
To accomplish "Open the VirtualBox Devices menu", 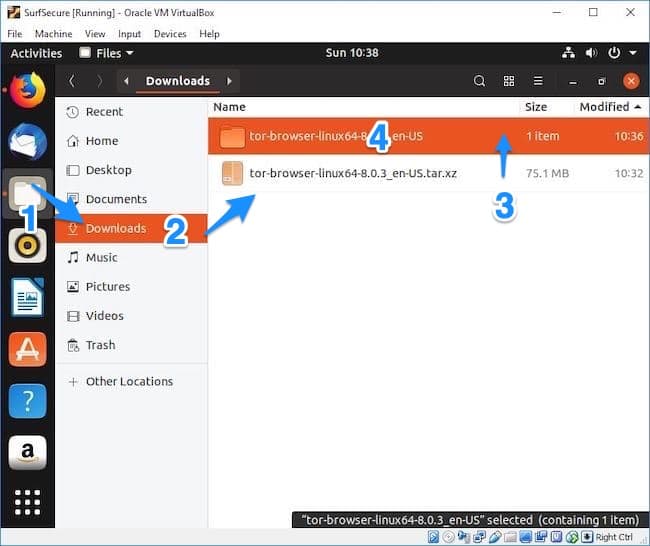I will (170, 34).
